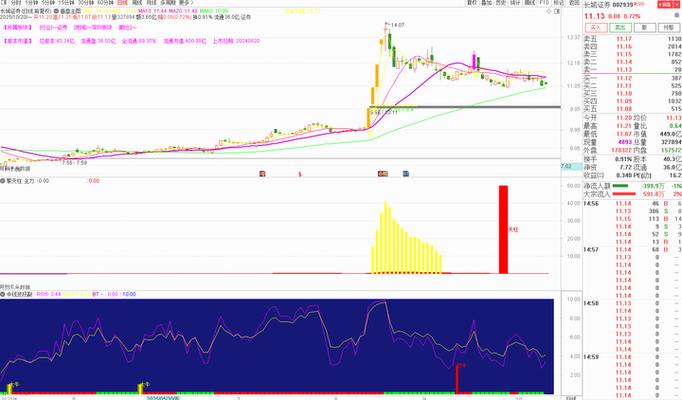Click the first red info marker below the chart
The height and width of the screenshot is (400, 682).
pos(262,173)
